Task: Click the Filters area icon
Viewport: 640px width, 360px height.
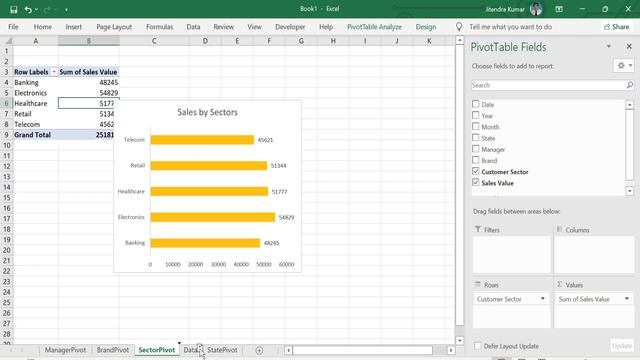Action: click(x=478, y=229)
